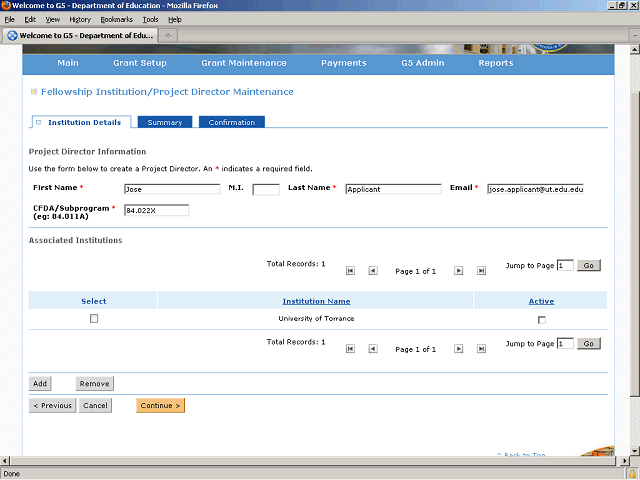Open the Edit menu
The height and width of the screenshot is (480, 640).
(x=30, y=20)
